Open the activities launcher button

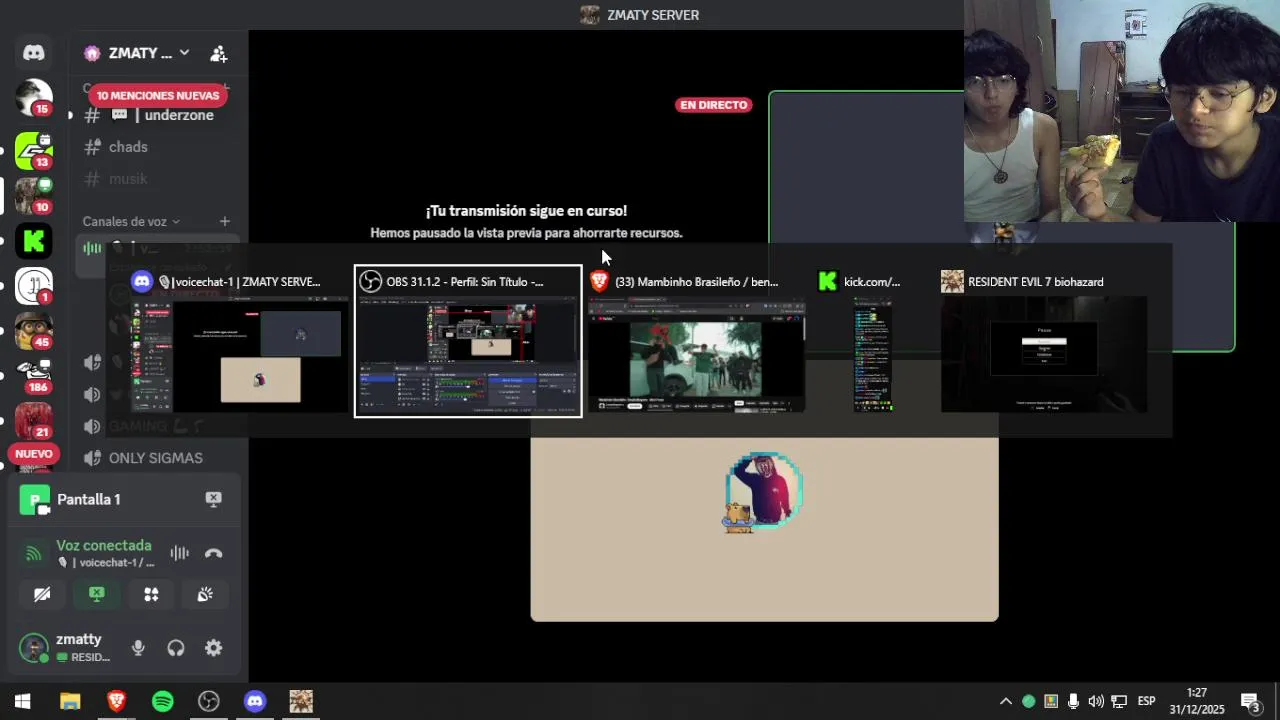pyautogui.click(x=151, y=595)
